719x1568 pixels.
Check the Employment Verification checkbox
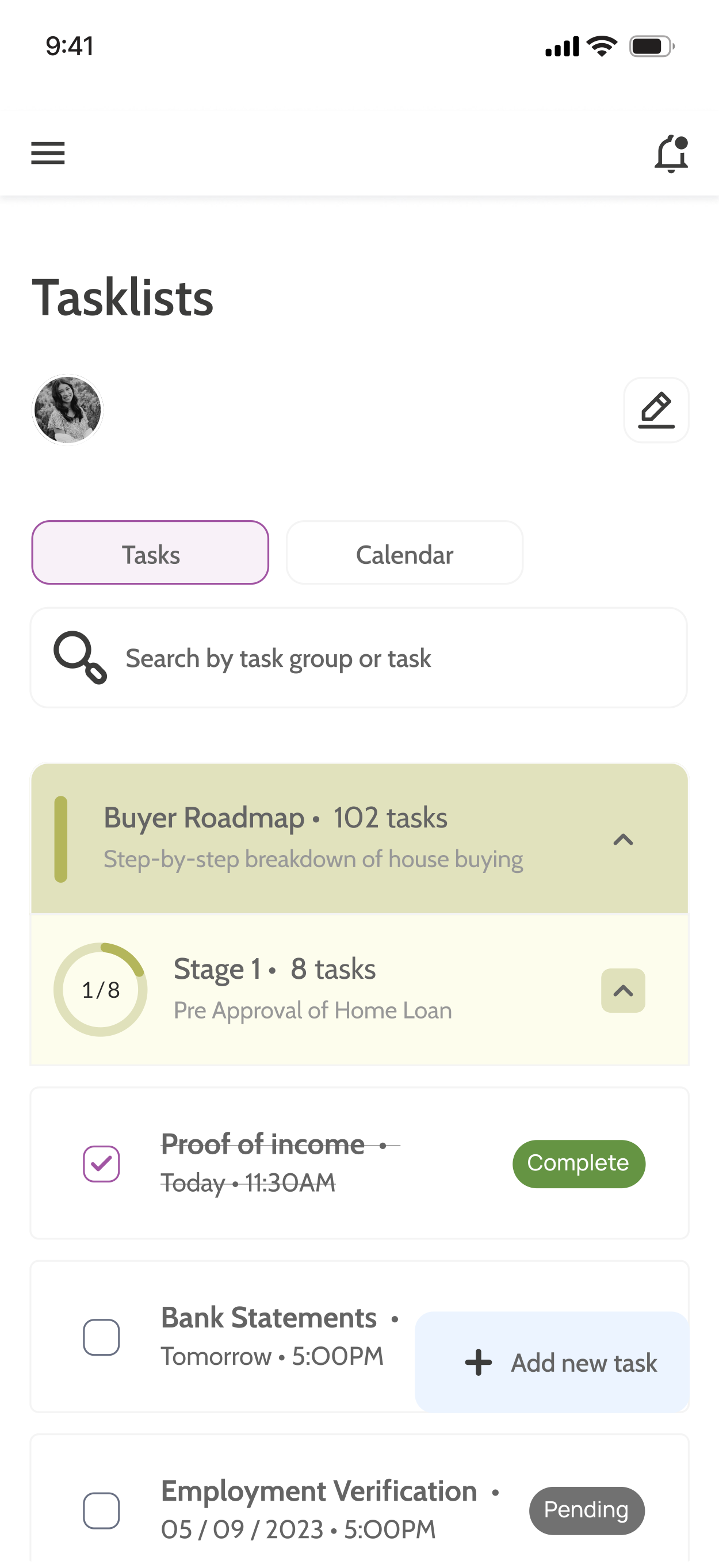coord(101,1510)
